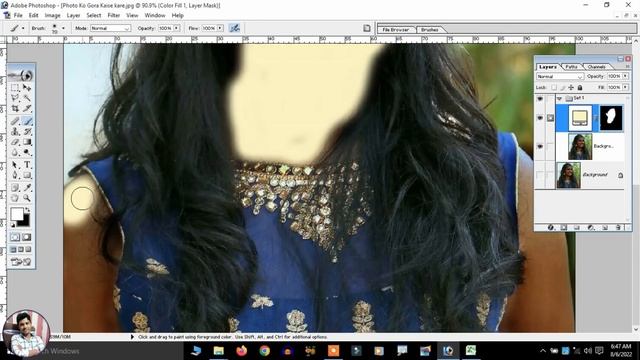The height and width of the screenshot is (360, 640).
Task: Select the Hand tool
Action: pyautogui.click(x=15, y=198)
